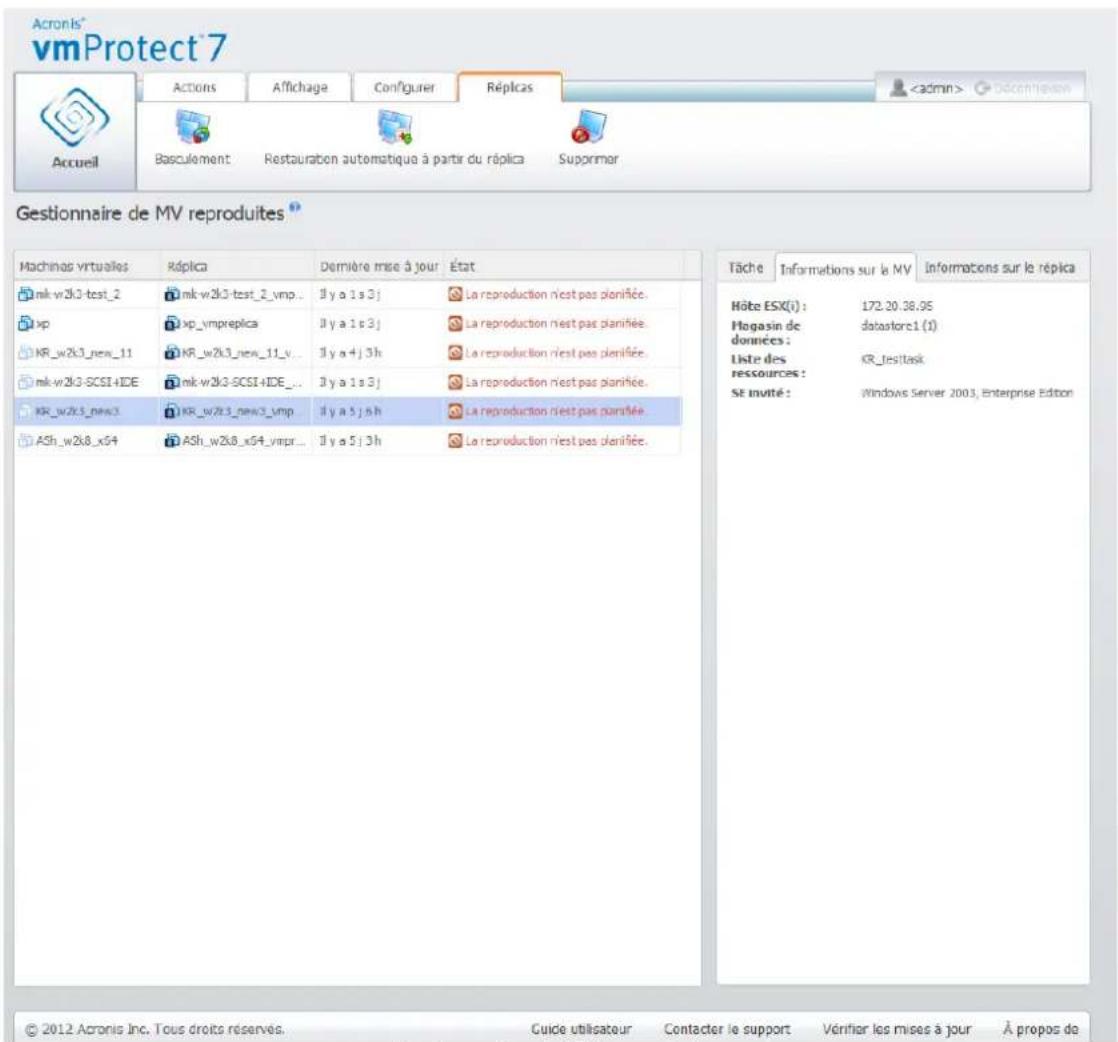The image size is (1118, 1042).
Task: Click the xp_vmpreplica replica name
Action: (x=220, y=324)
